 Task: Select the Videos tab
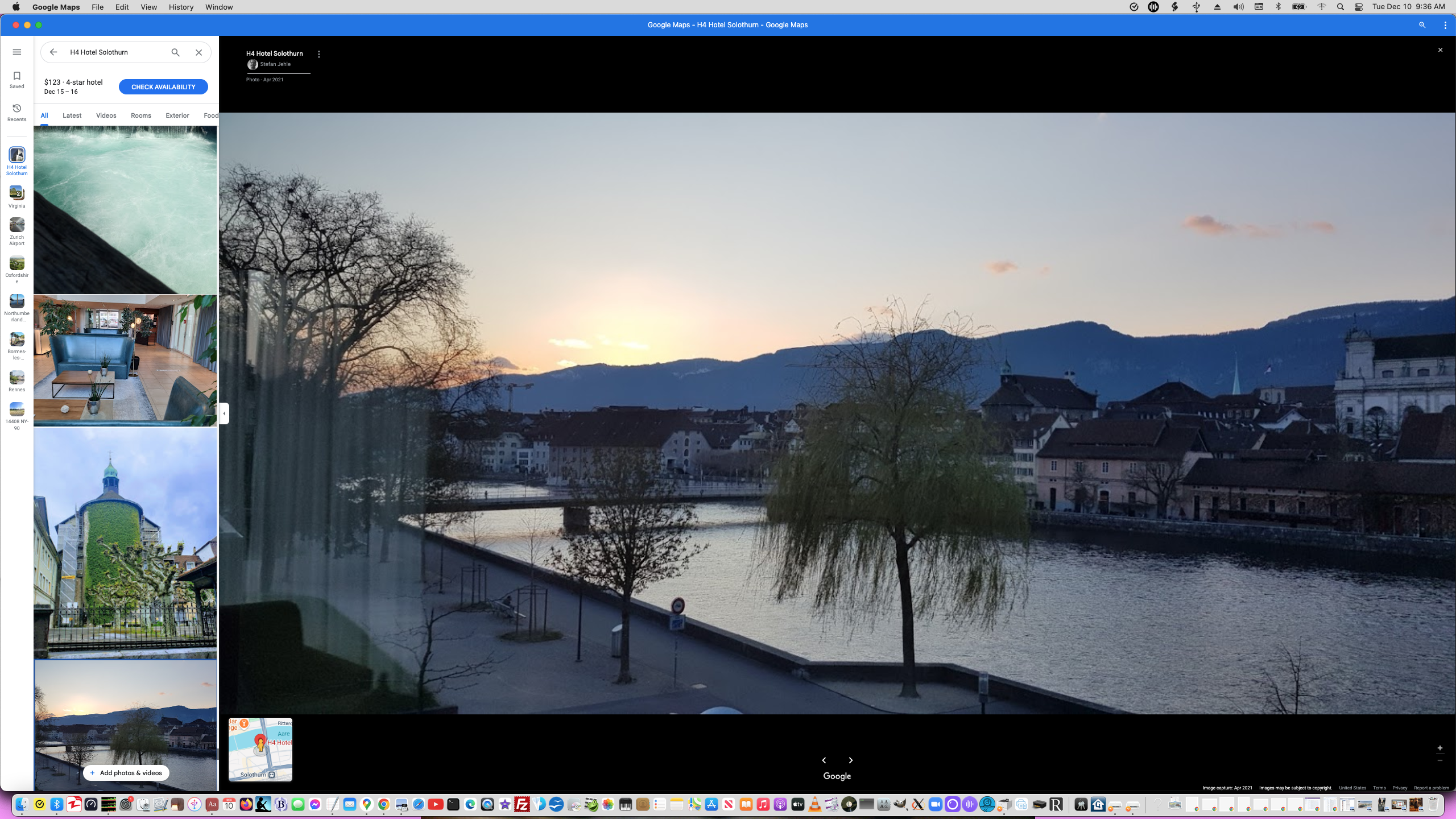click(106, 115)
